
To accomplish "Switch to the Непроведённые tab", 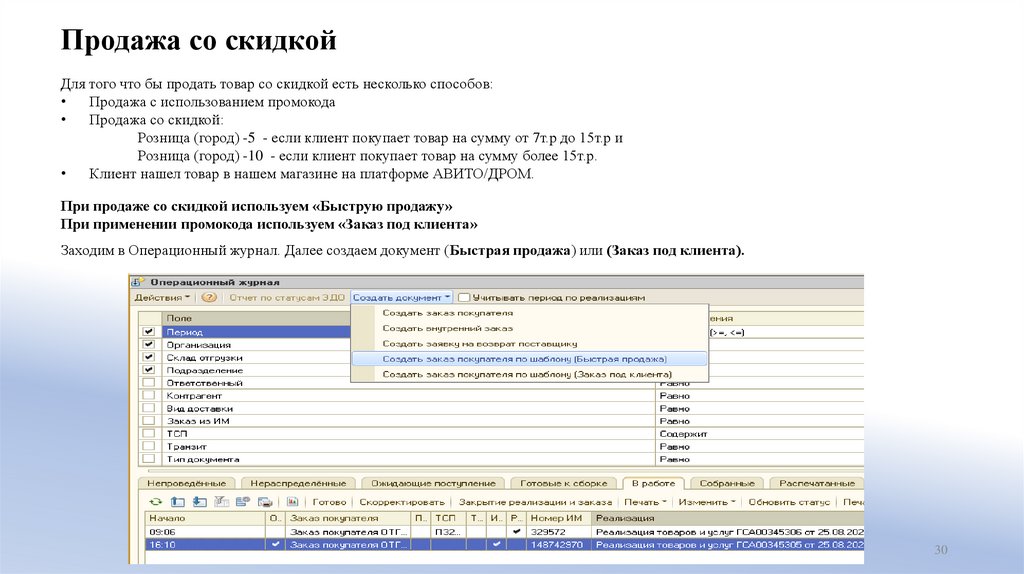I will click(186, 484).
